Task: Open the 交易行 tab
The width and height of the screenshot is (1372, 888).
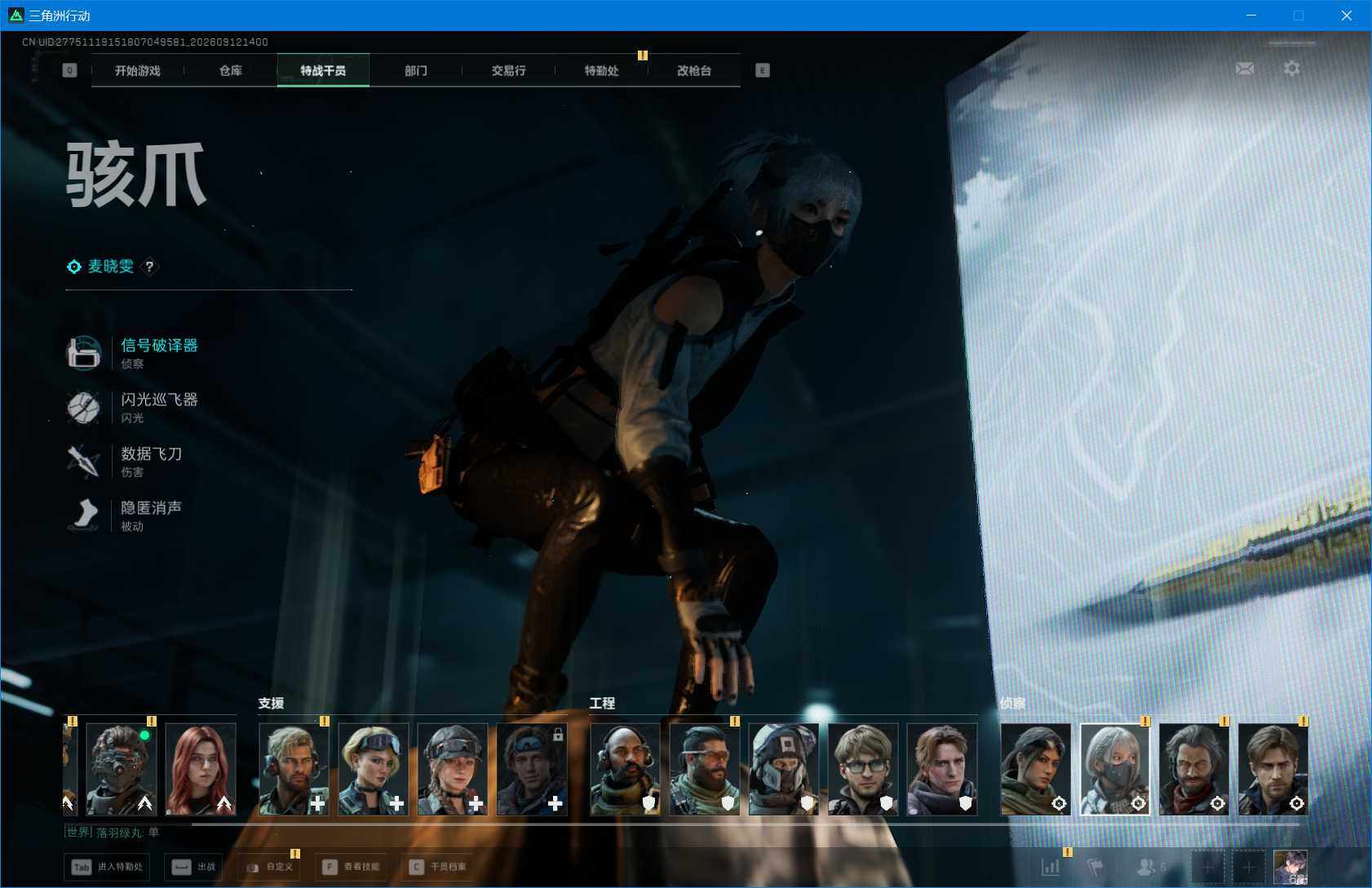Action: [x=508, y=71]
